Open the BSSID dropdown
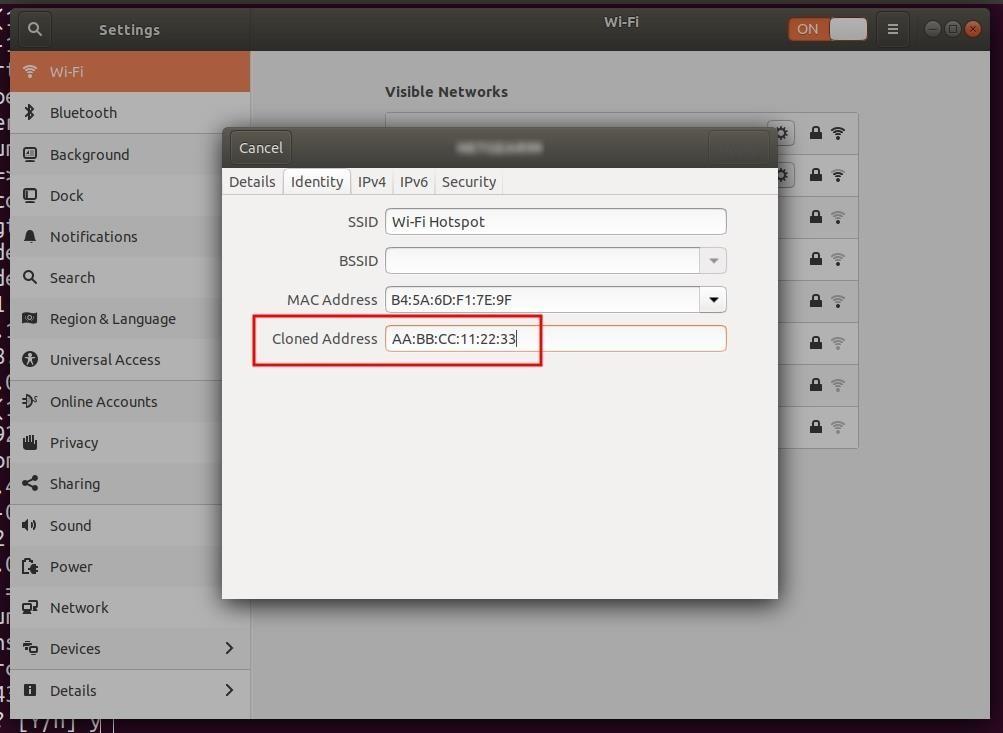This screenshot has width=1003, height=733. [x=713, y=260]
